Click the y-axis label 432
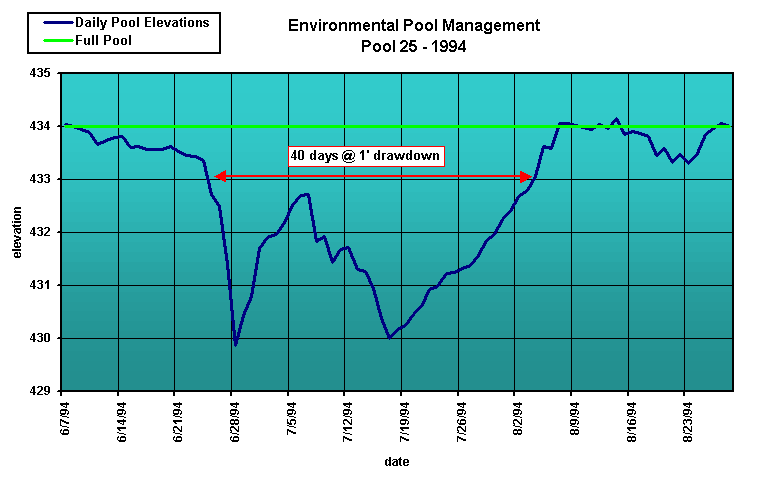Image resolution: width=769 pixels, height=481 pixels. point(40,232)
